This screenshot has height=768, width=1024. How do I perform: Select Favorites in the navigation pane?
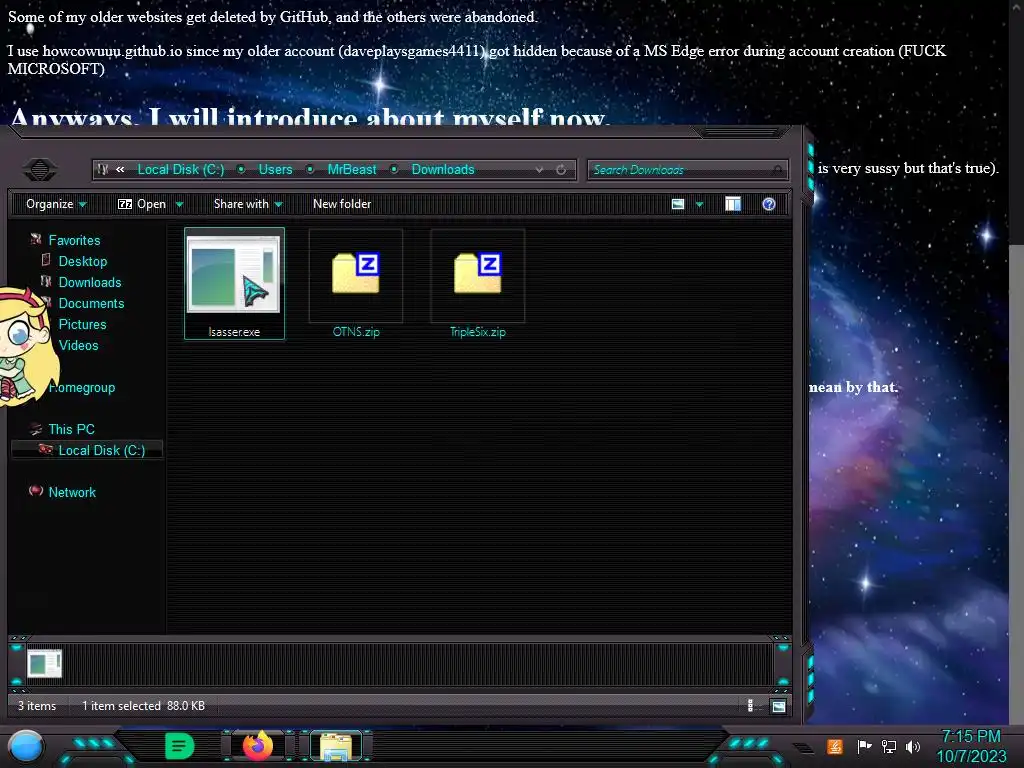pyautogui.click(x=74, y=240)
